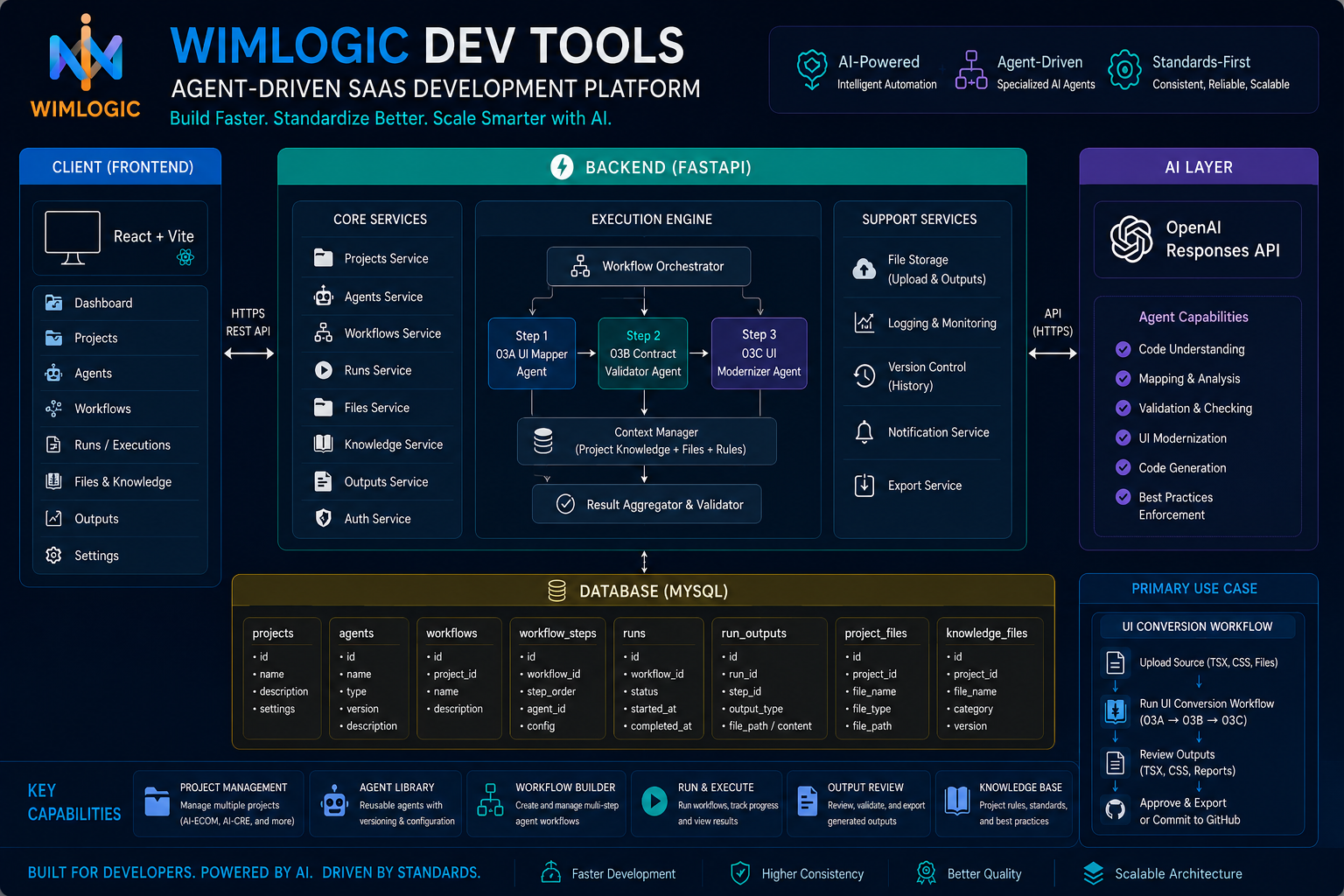Open Runs / Executions in the client menu
Screen dimensions: 1344x896
[x=121, y=444]
